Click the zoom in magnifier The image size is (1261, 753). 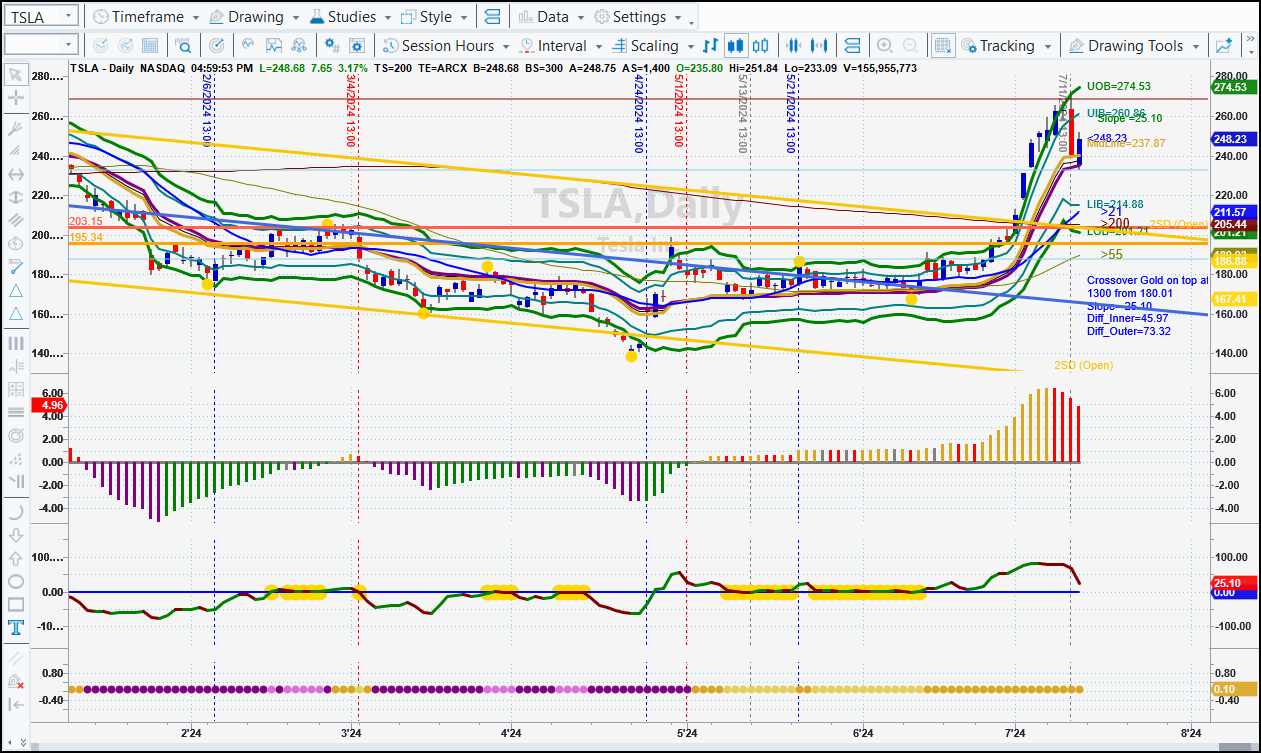(x=884, y=46)
